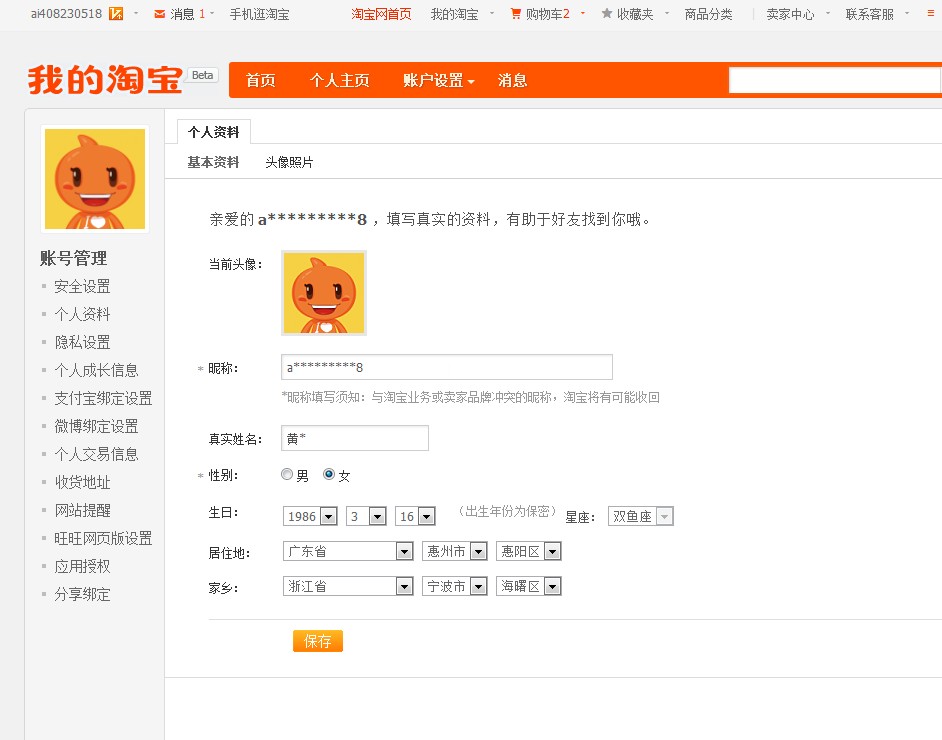Select the 女 radio button
The height and width of the screenshot is (740, 942).
click(329, 475)
